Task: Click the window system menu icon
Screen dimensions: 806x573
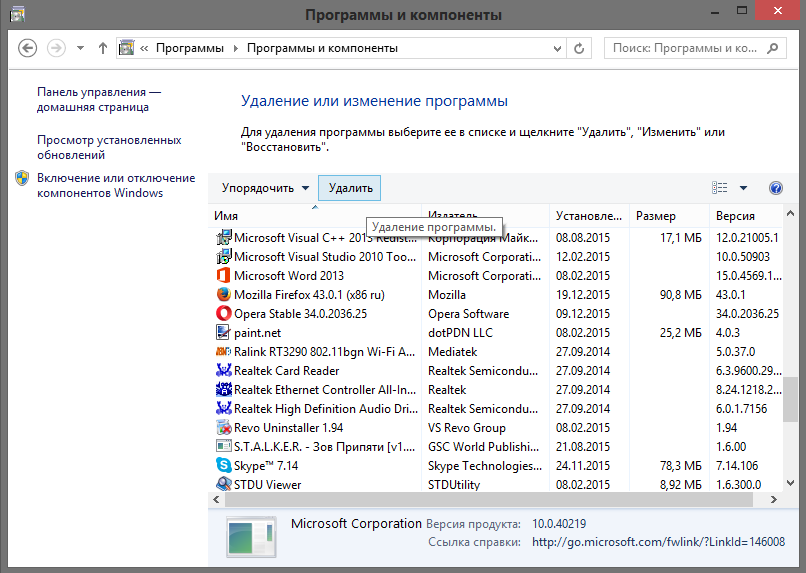Action: point(17,14)
